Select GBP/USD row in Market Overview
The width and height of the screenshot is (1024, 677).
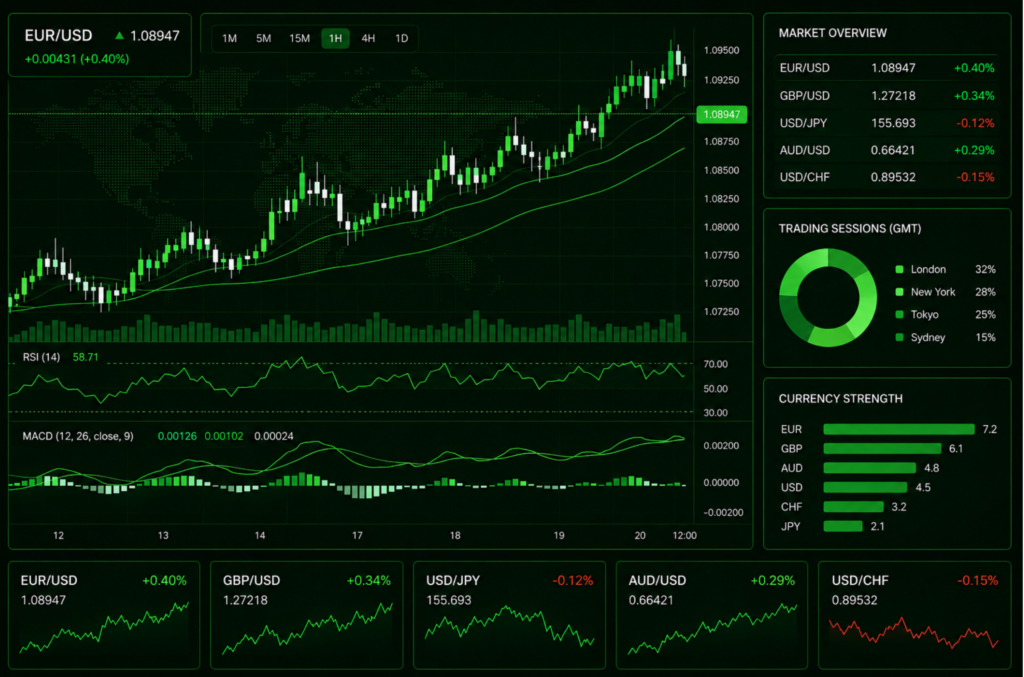[x=886, y=95]
